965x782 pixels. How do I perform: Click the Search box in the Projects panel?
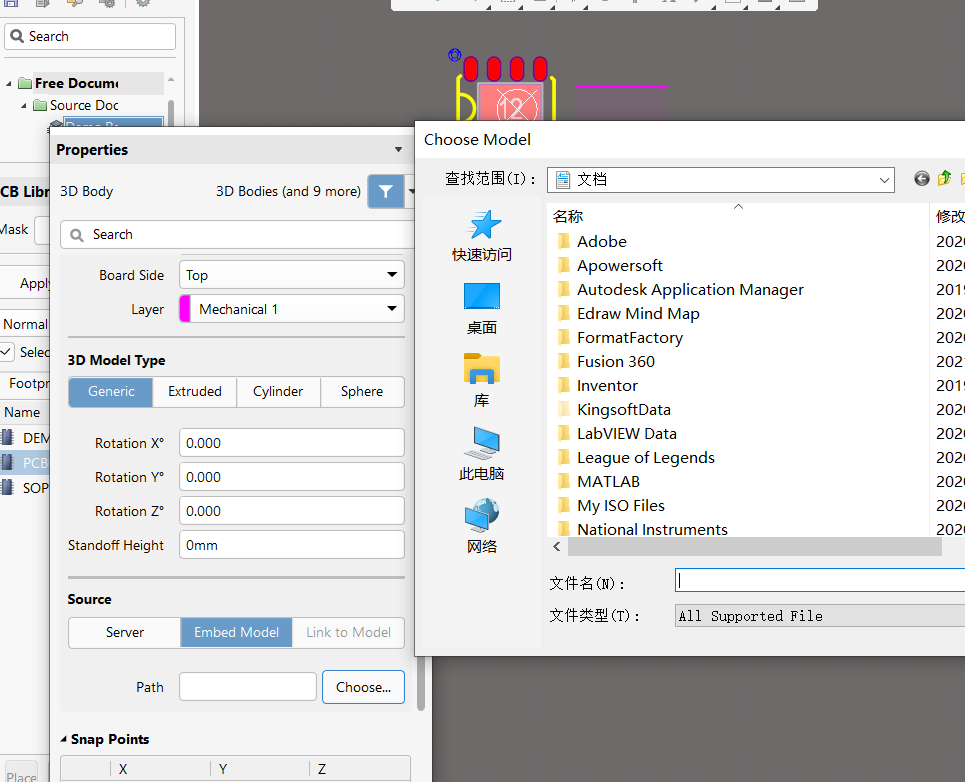tap(90, 36)
